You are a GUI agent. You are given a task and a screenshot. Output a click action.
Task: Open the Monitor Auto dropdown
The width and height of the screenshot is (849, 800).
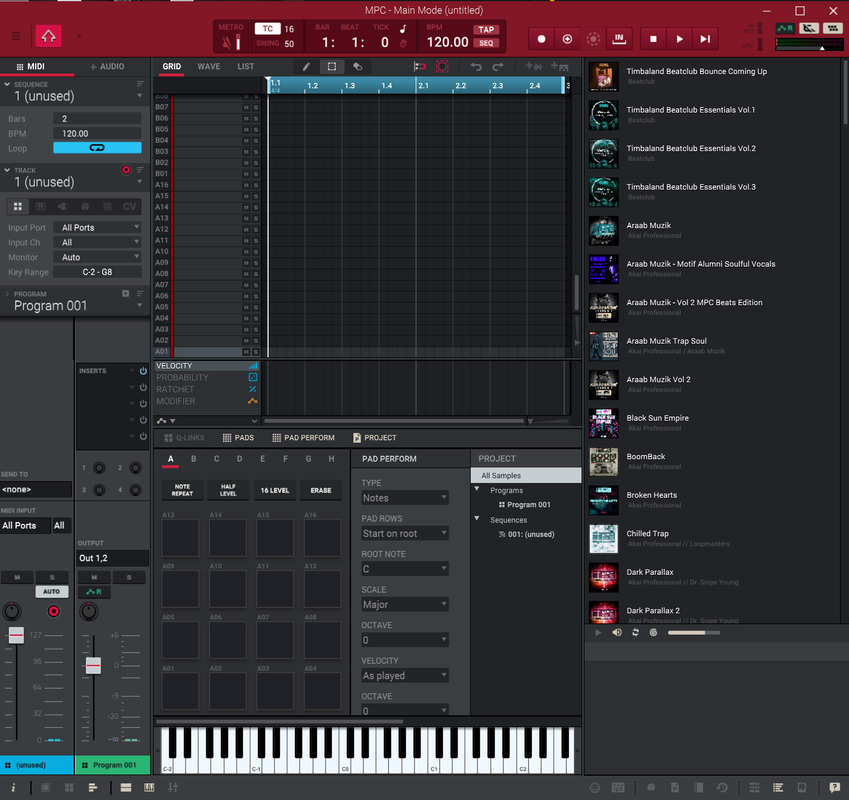(97, 258)
